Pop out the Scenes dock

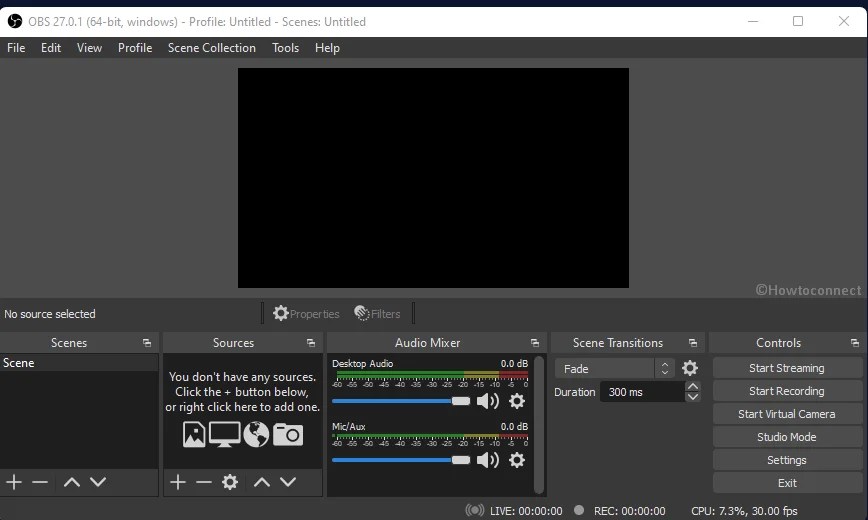(147, 343)
